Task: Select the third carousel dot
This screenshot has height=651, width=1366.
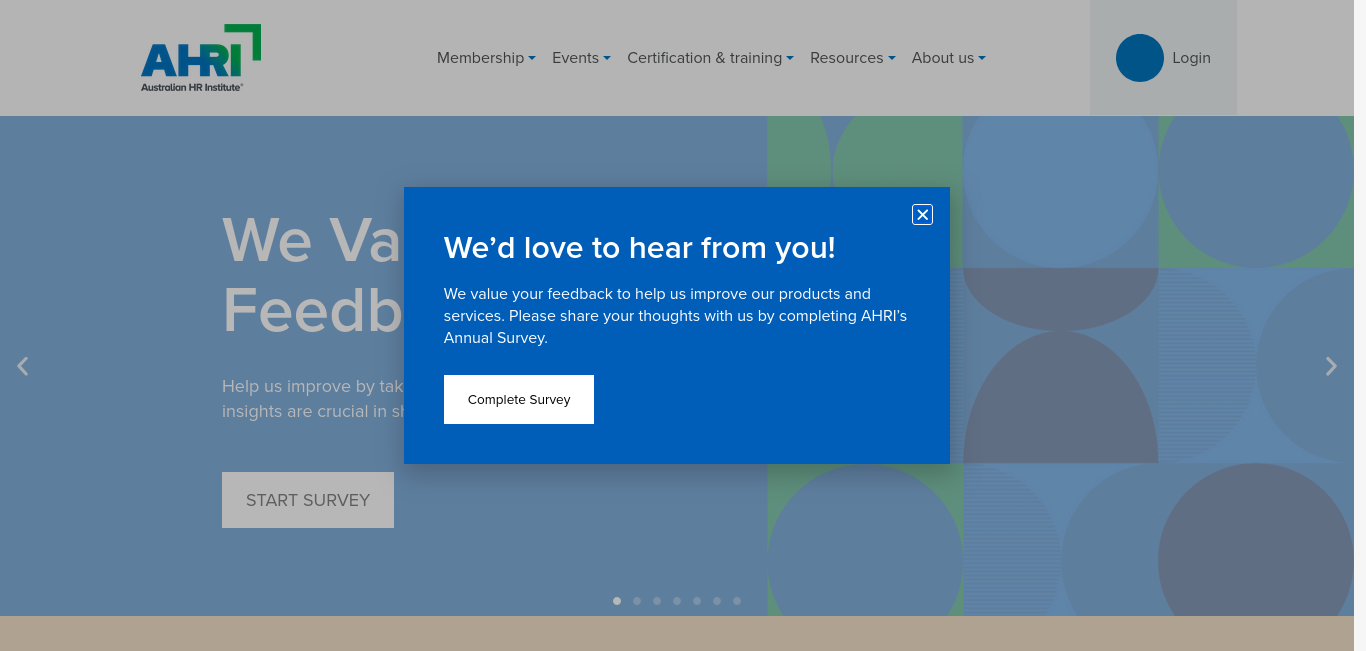Action: tap(657, 601)
